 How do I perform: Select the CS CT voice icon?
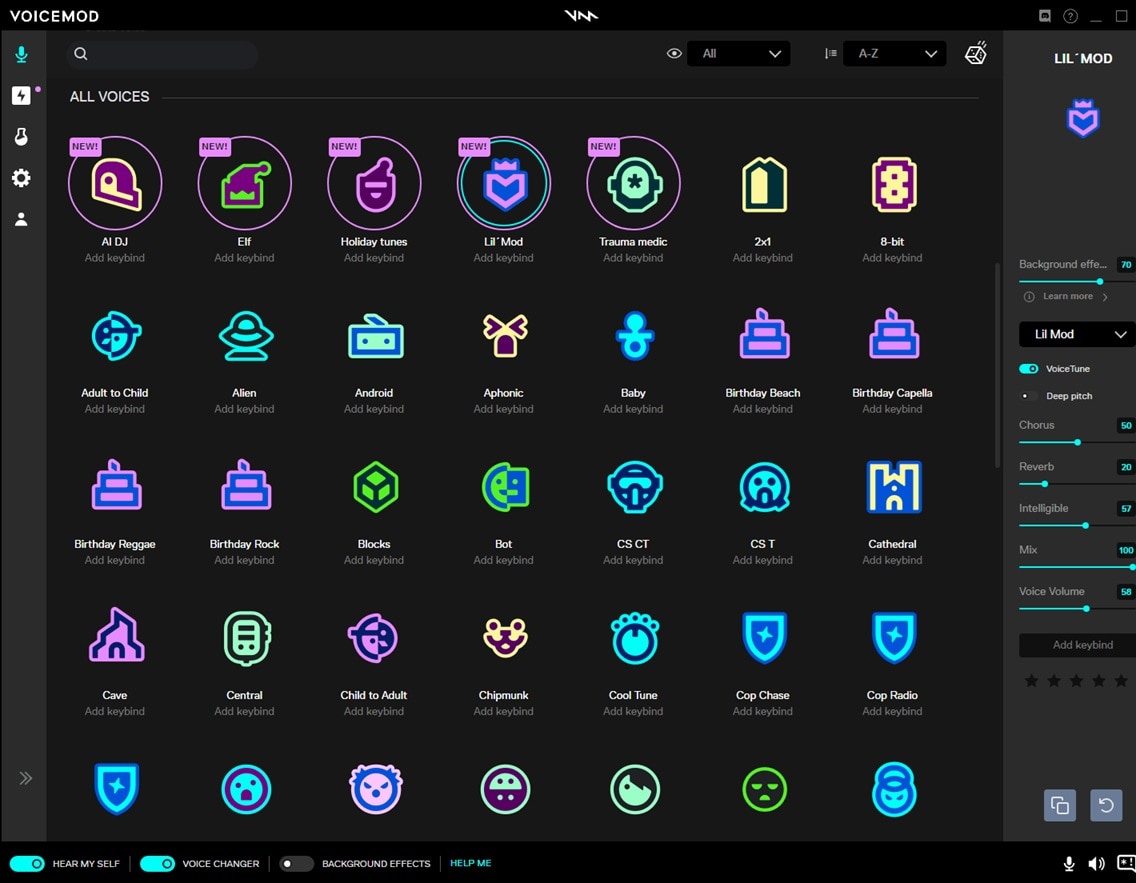635,487
